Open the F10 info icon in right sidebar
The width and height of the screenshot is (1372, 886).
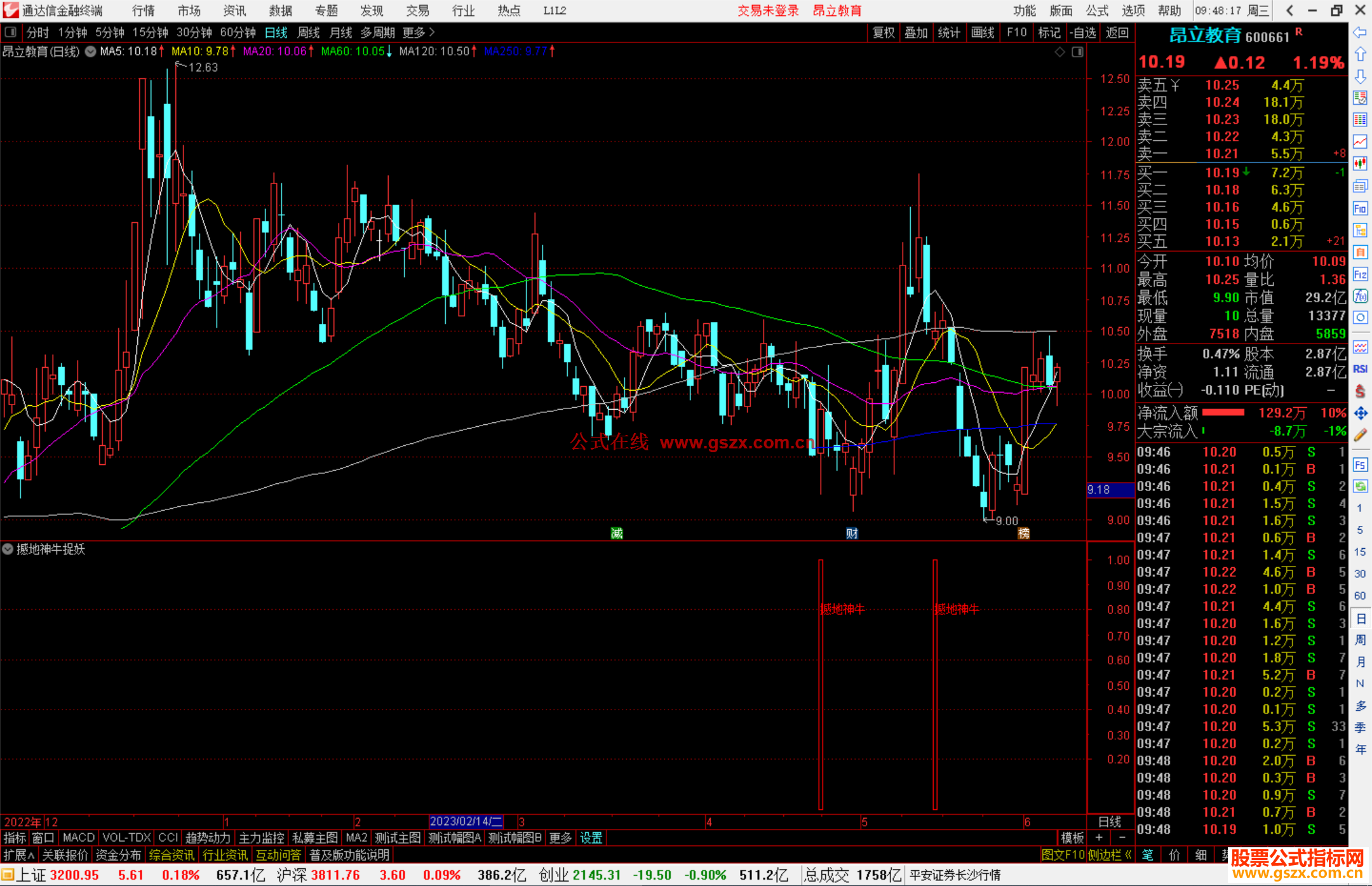point(1360,209)
